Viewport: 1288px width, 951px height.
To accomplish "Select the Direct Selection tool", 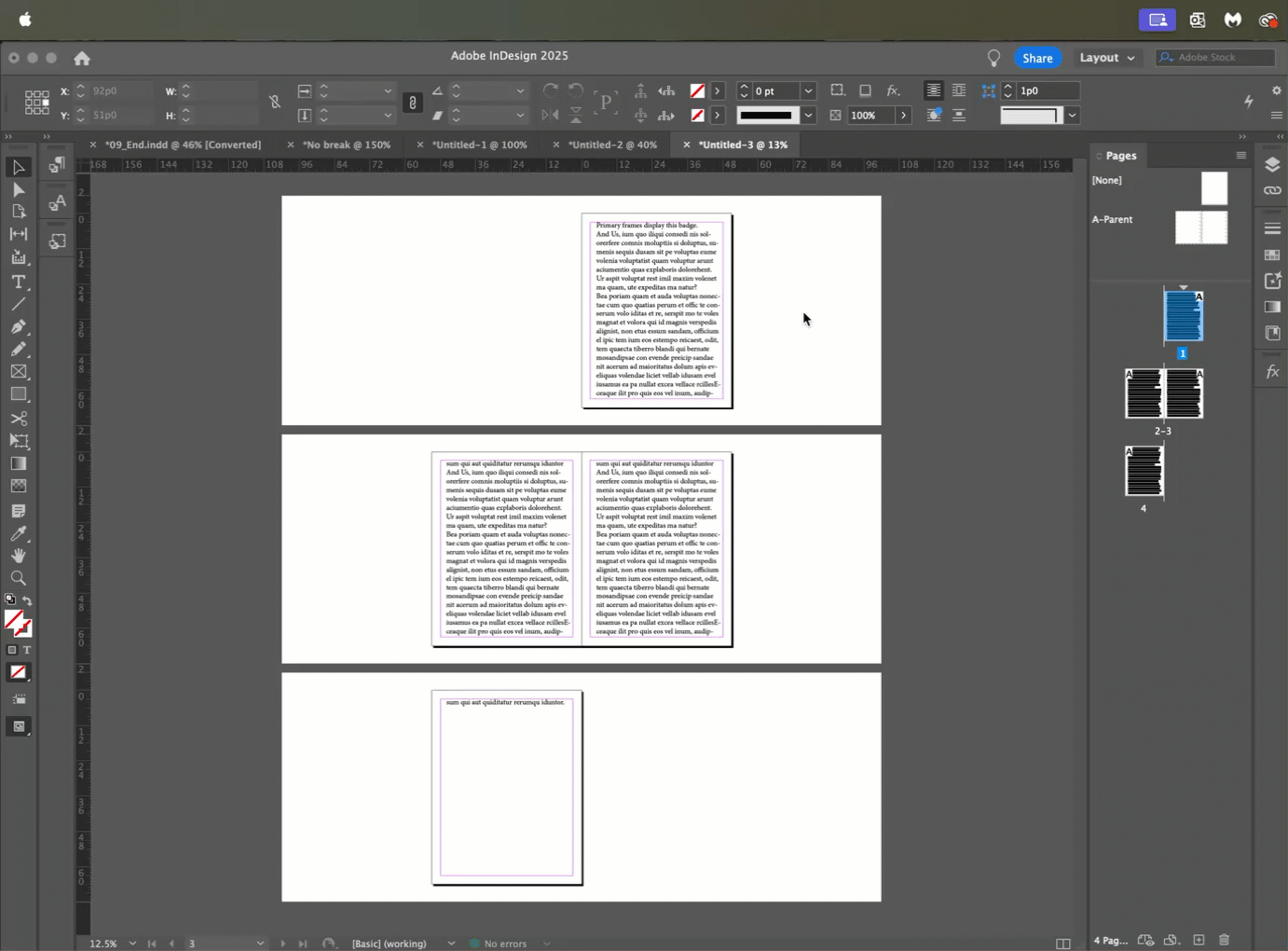I will point(19,189).
